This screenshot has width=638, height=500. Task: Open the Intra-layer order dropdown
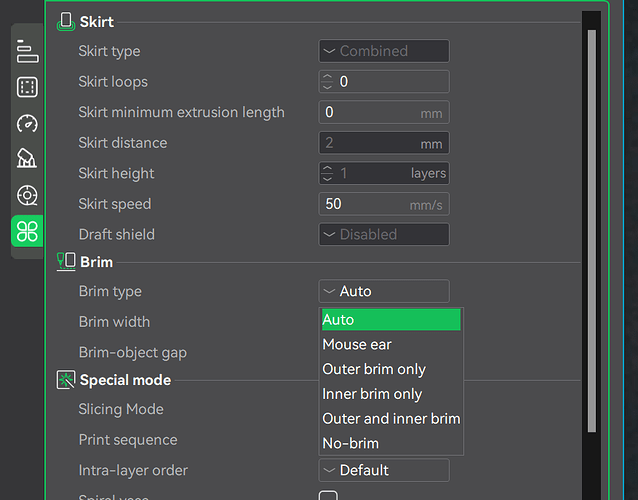point(384,470)
